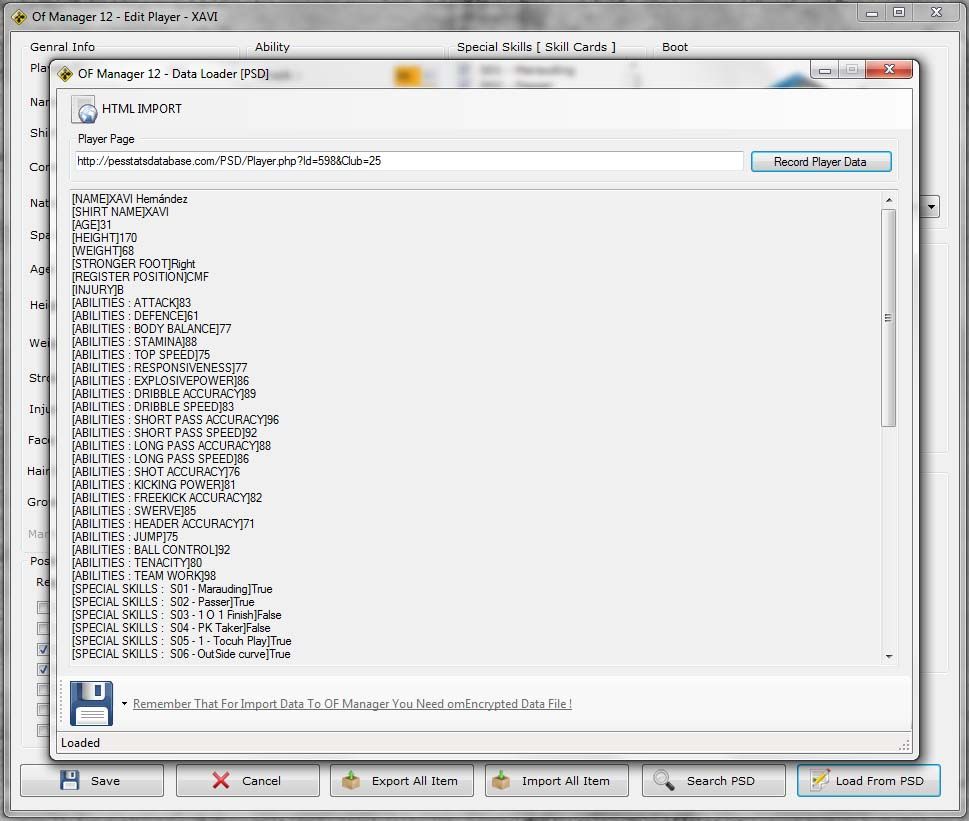Screen dimensions: 969x821
Task: Click the HTML Import globe icon
Action: point(84,109)
